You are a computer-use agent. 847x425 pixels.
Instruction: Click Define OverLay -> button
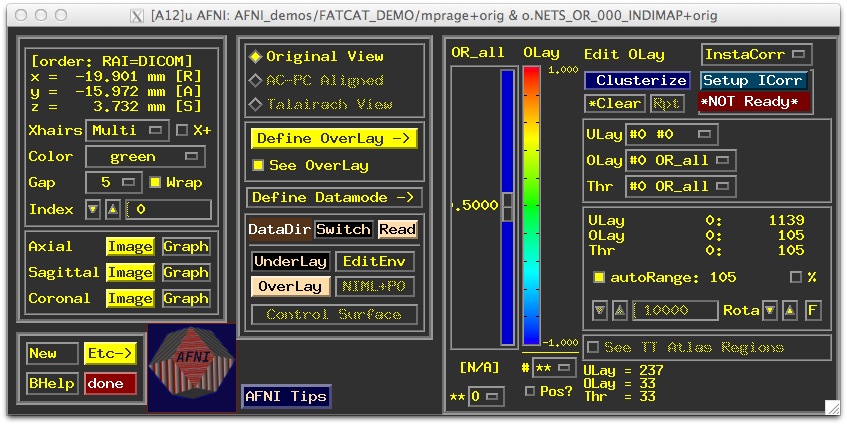click(333, 139)
